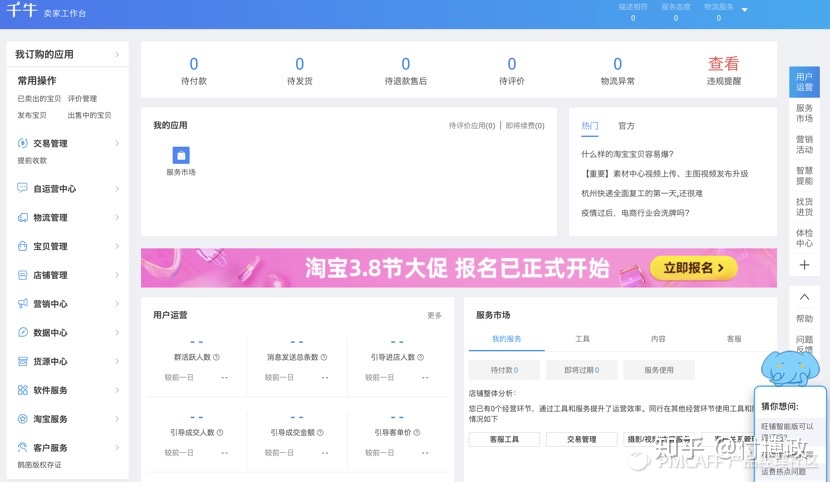830x482 pixels.
Task: Expand 我订购的应用 chevron
Action: (x=117, y=54)
